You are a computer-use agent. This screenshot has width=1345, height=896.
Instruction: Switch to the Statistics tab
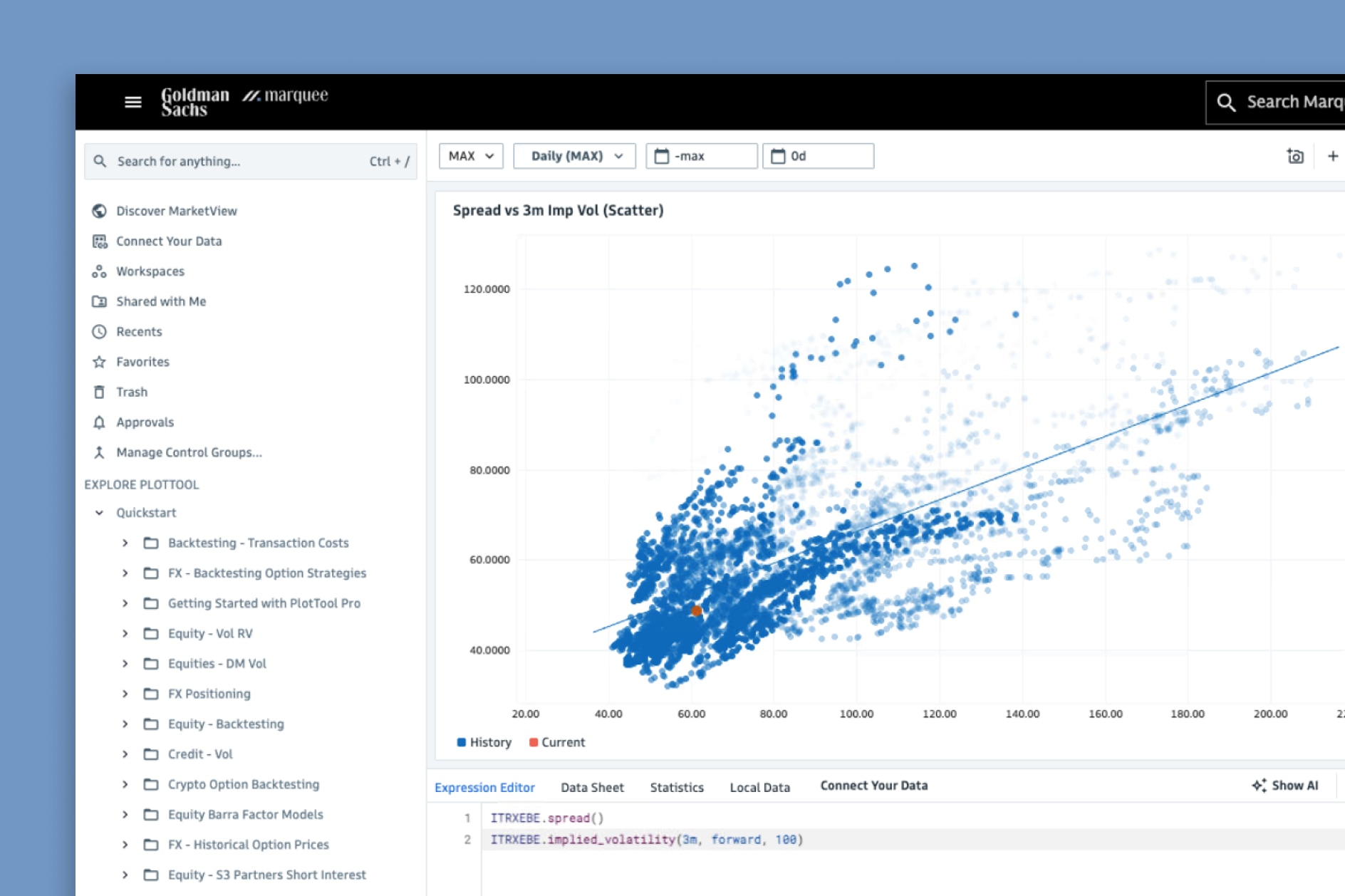[x=677, y=787]
